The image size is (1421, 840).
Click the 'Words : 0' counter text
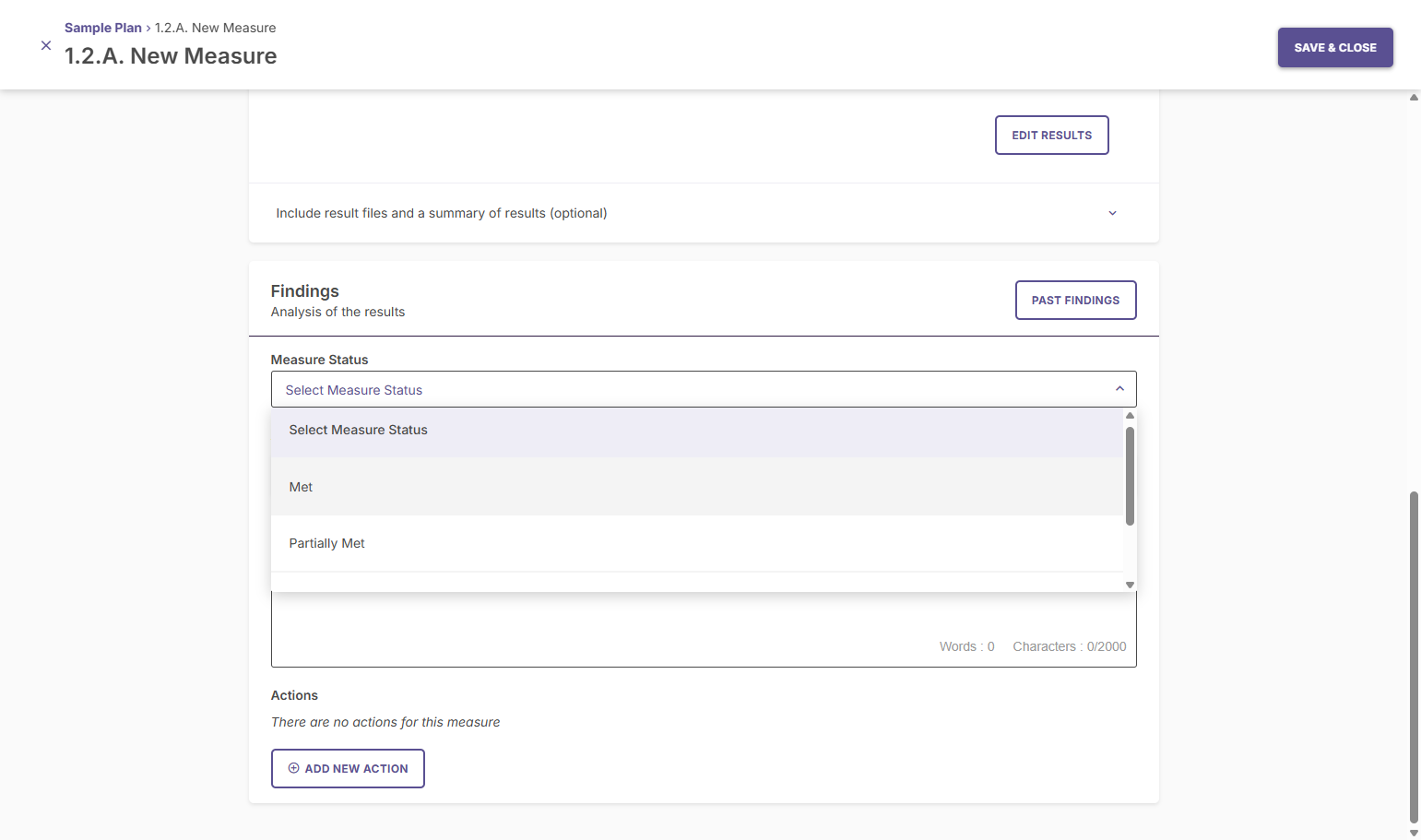click(966, 646)
